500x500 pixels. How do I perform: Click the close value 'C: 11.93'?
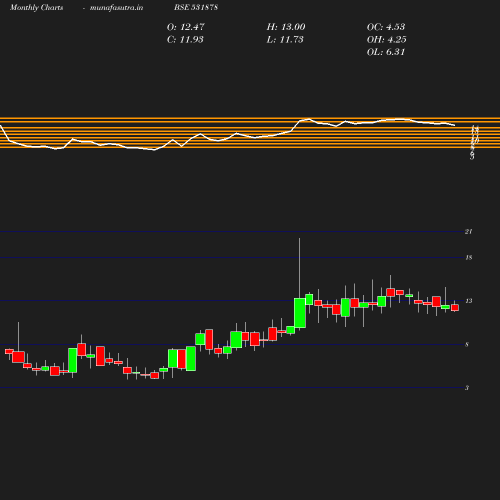[x=185, y=40]
